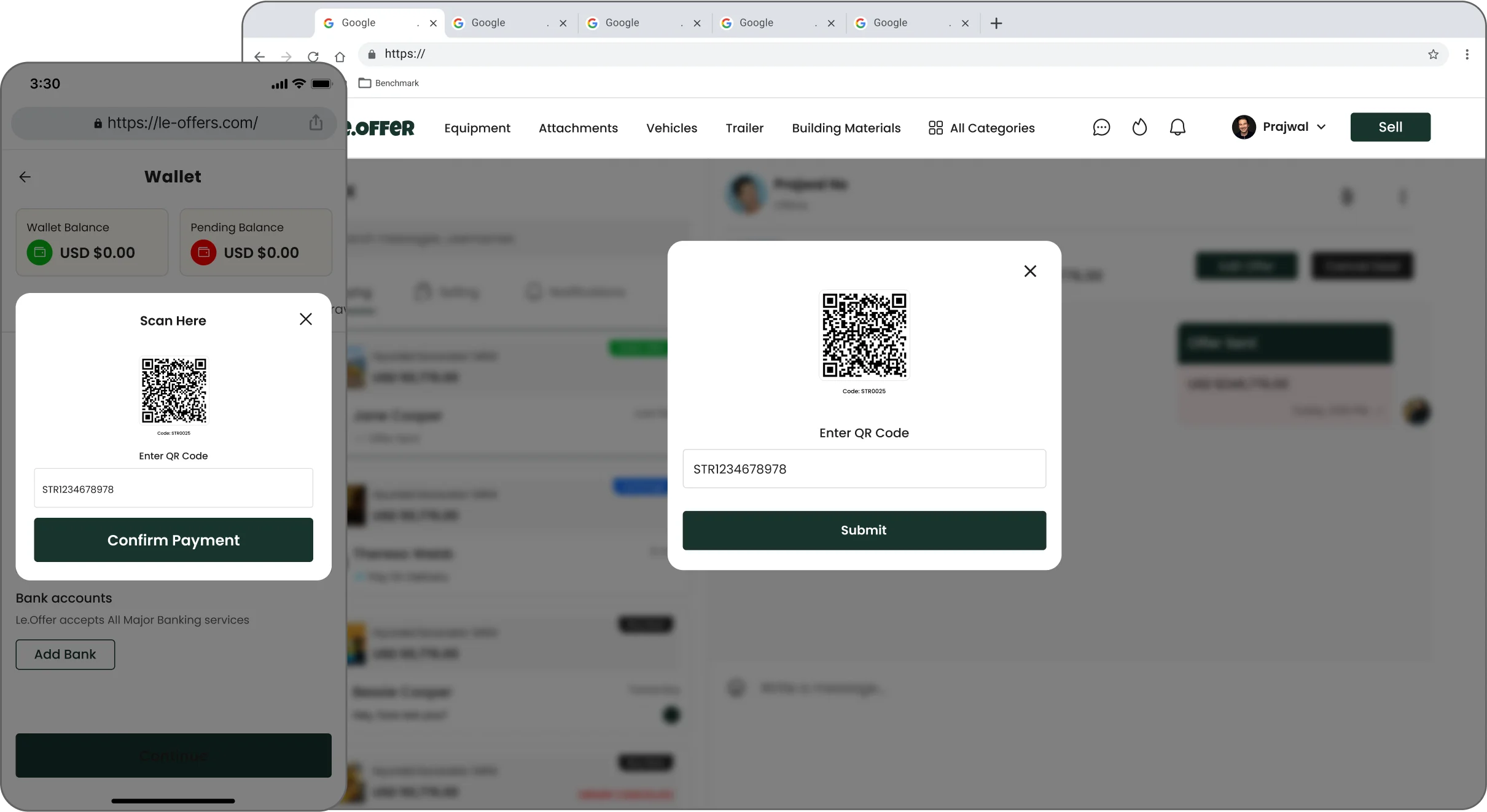Expand All Categories menu
Image resolution: width=1487 pixels, height=812 pixels.
click(982, 128)
